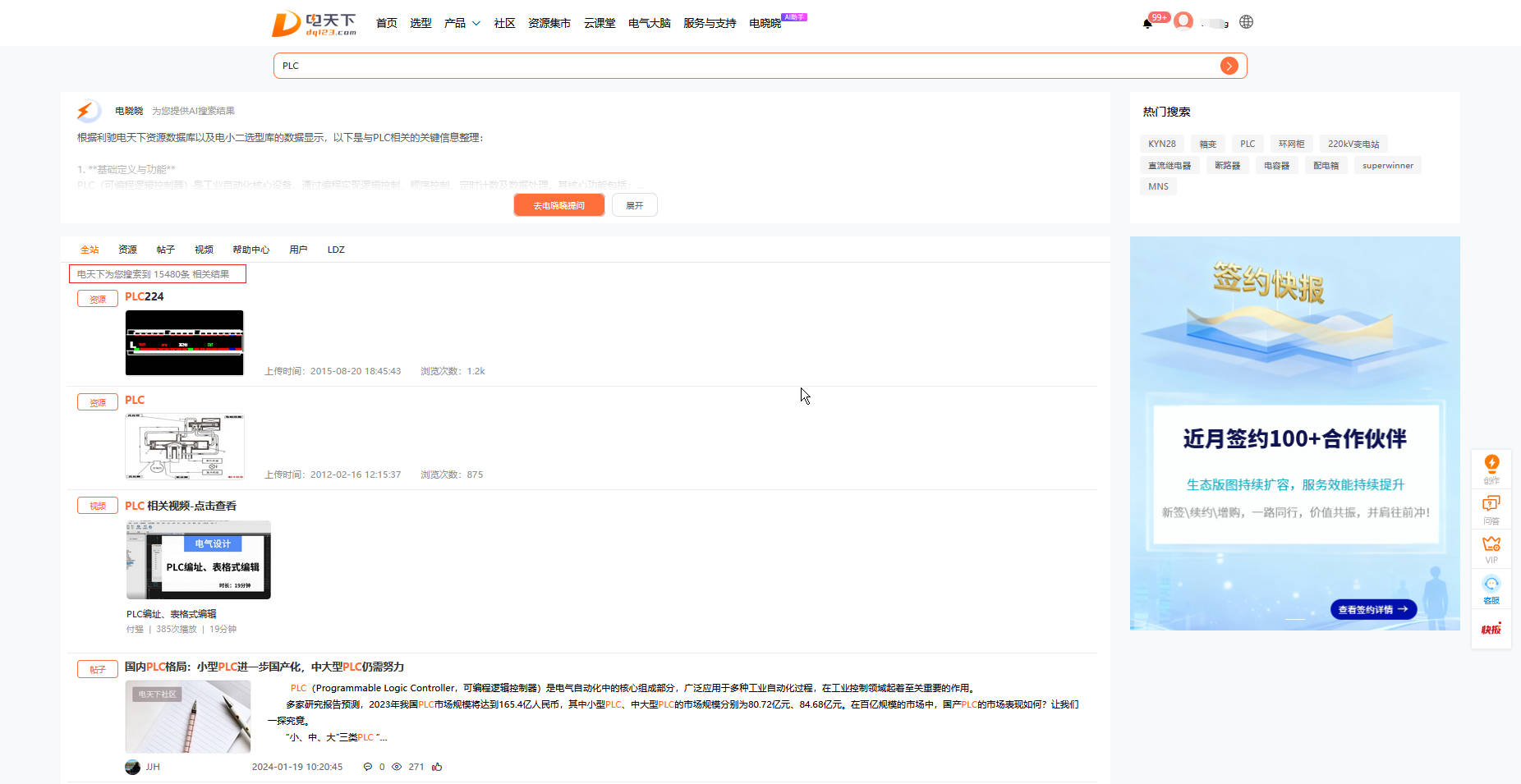Select the KYN28 hot search tag
1521x784 pixels.
coord(1161,144)
